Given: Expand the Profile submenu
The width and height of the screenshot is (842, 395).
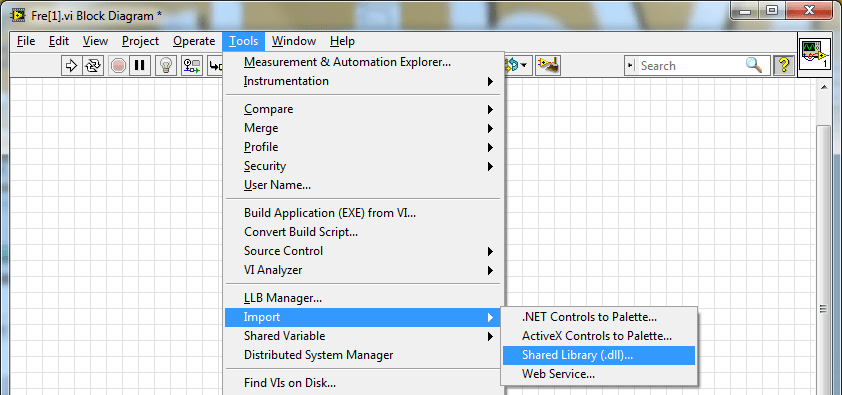Looking at the screenshot, I should (363, 147).
